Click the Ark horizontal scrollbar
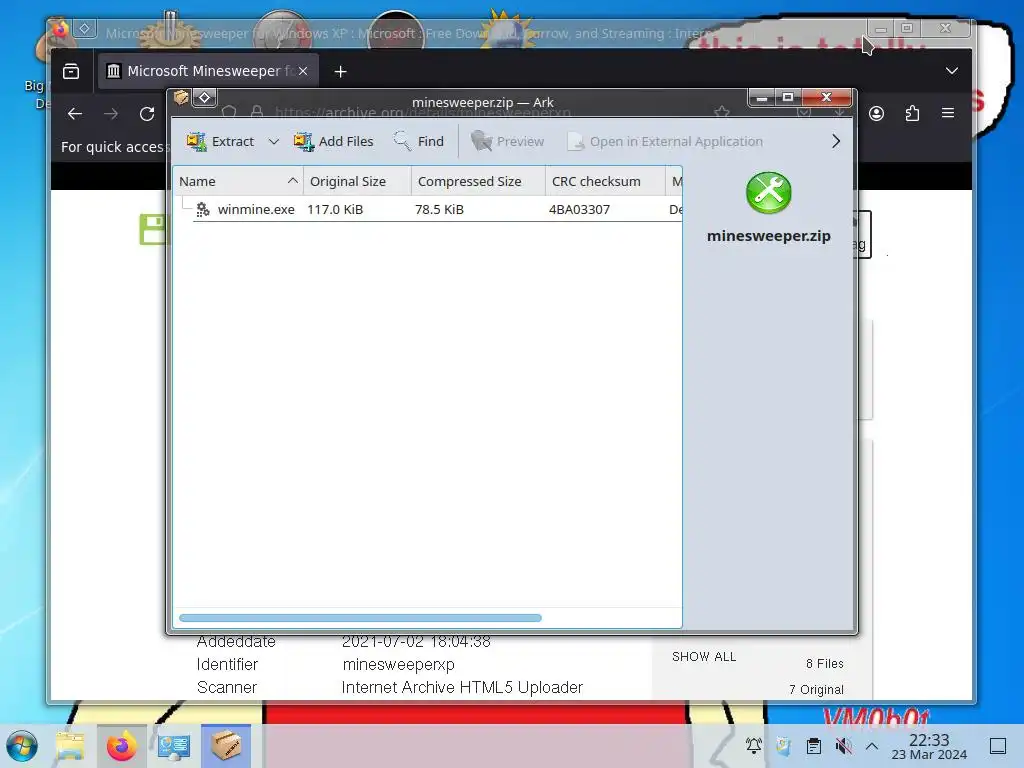The width and height of the screenshot is (1024, 768). (x=360, y=618)
